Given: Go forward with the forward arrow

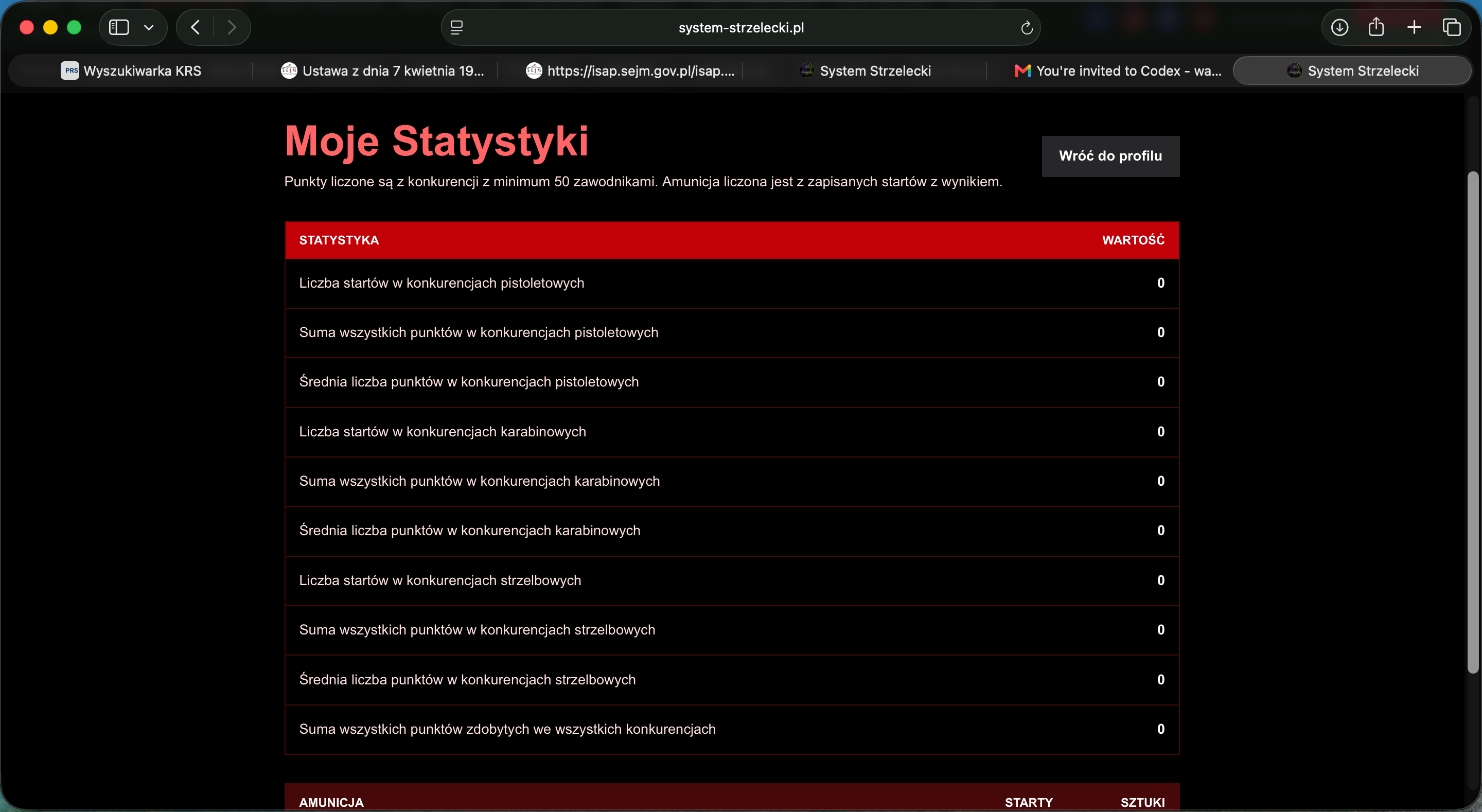Looking at the screenshot, I should point(232,27).
